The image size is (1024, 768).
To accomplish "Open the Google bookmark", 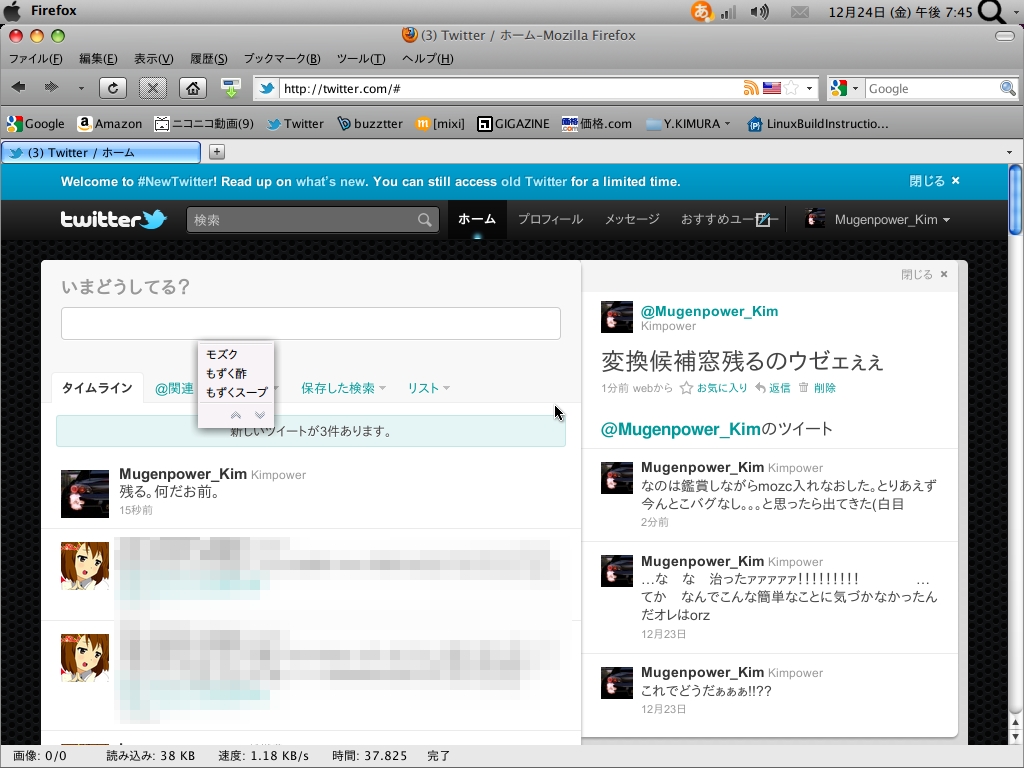I will coord(35,123).
